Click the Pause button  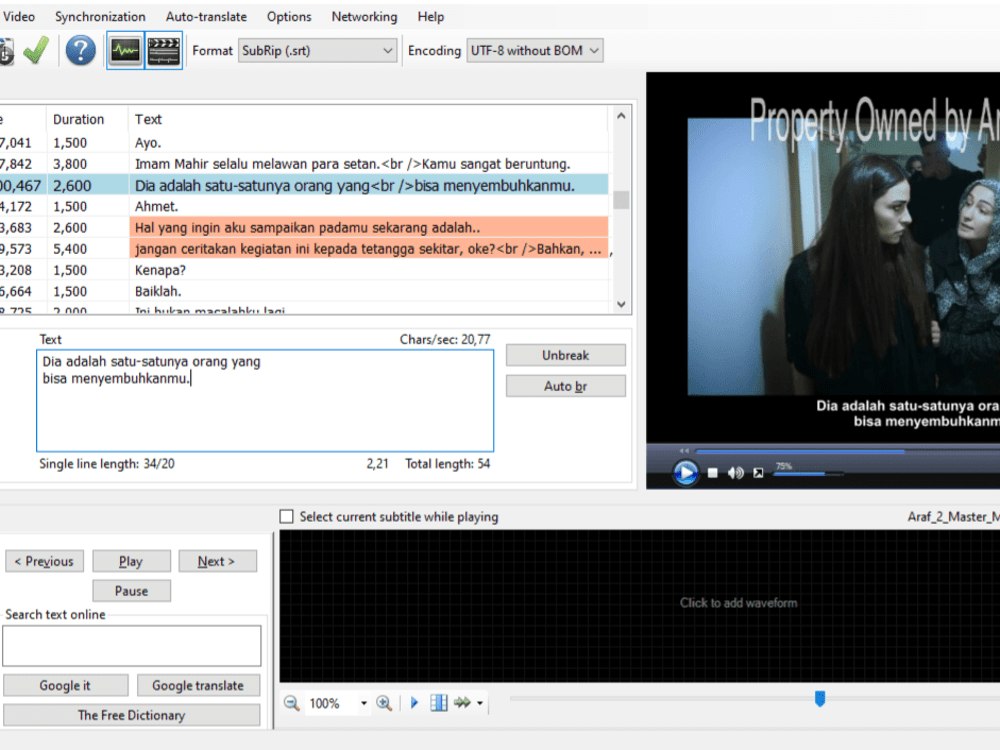point(131,591)
